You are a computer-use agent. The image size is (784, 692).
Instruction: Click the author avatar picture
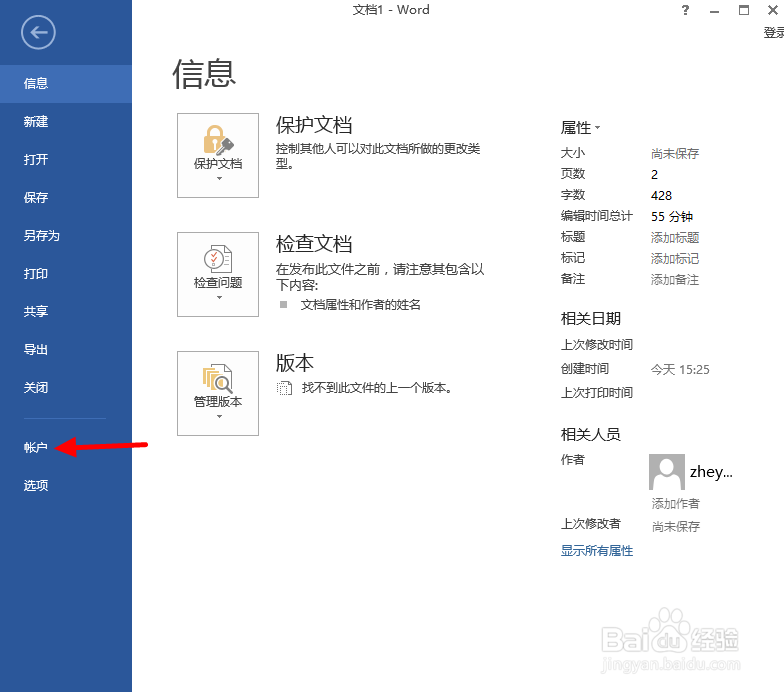tap(666, 472)
